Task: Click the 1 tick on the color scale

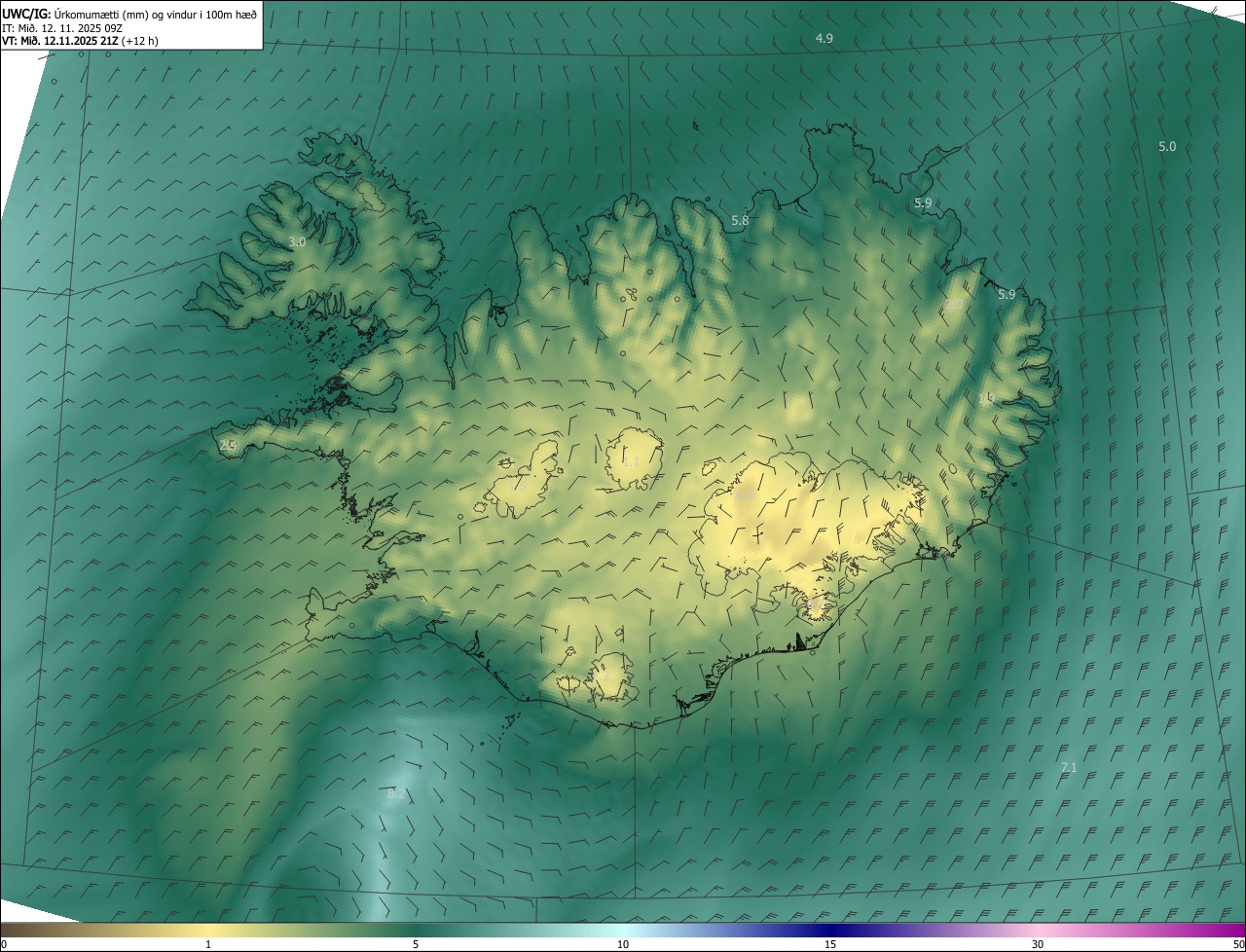Action: click(208, 944)
